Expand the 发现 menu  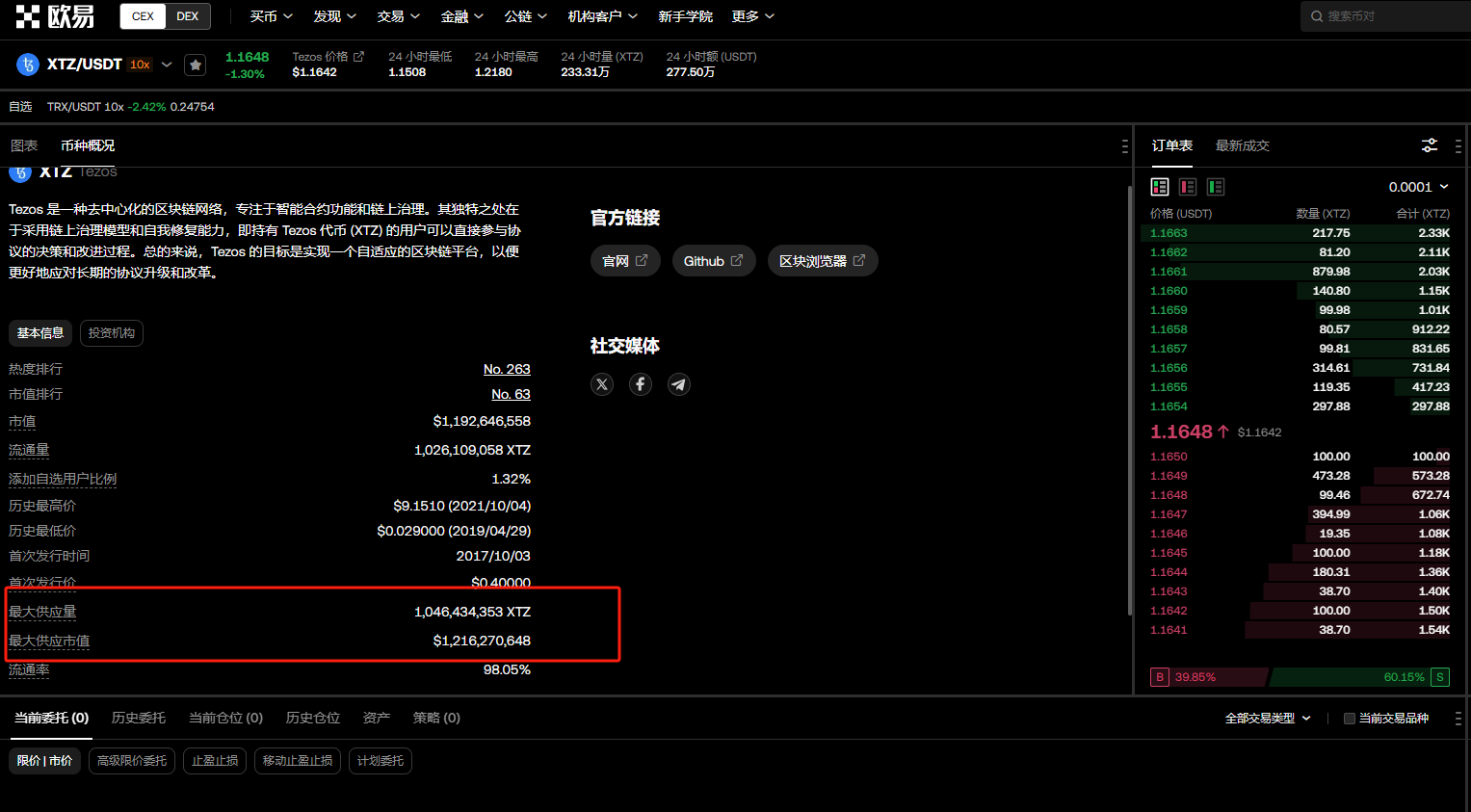tap(335, 16)
